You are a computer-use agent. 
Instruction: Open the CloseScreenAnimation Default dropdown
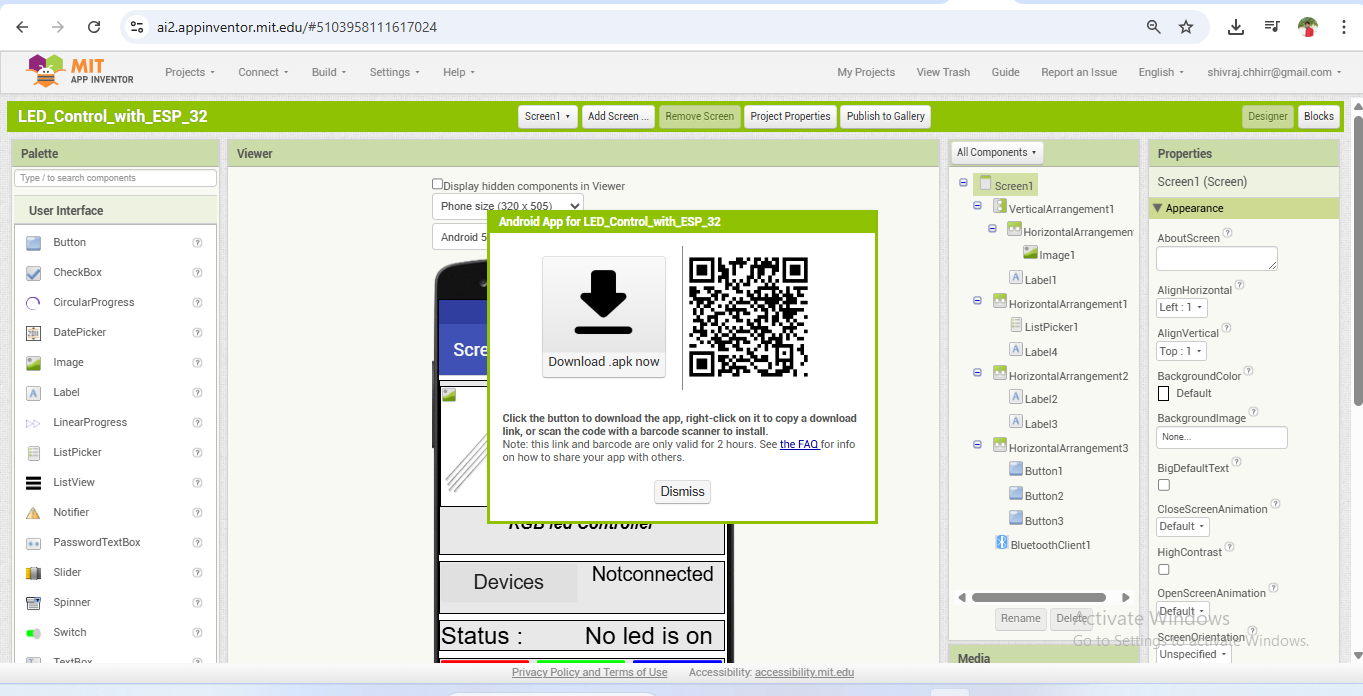click(x=1183, y=526)
